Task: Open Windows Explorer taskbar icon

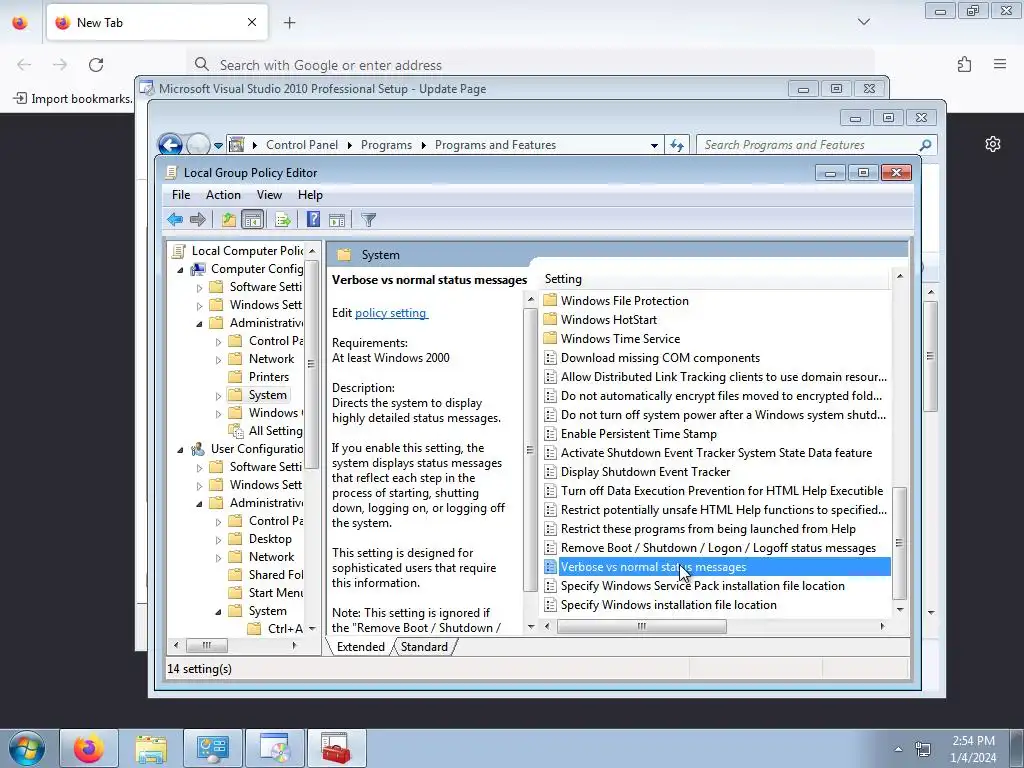Action: coord(151,748)
